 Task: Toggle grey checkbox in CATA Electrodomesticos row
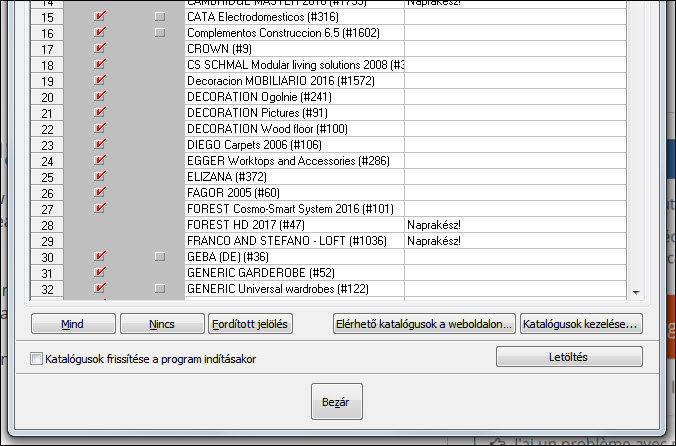pos(160,17)
